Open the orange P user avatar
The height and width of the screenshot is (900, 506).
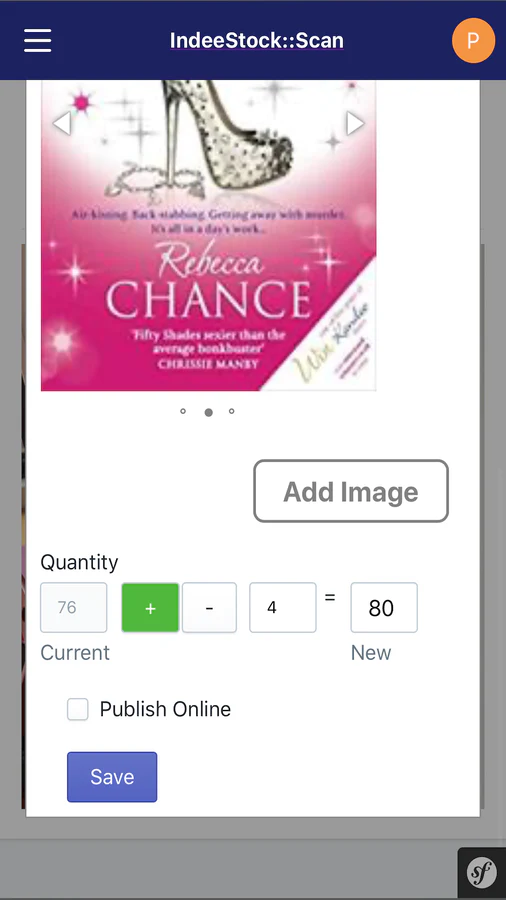[x=473, y=40]
